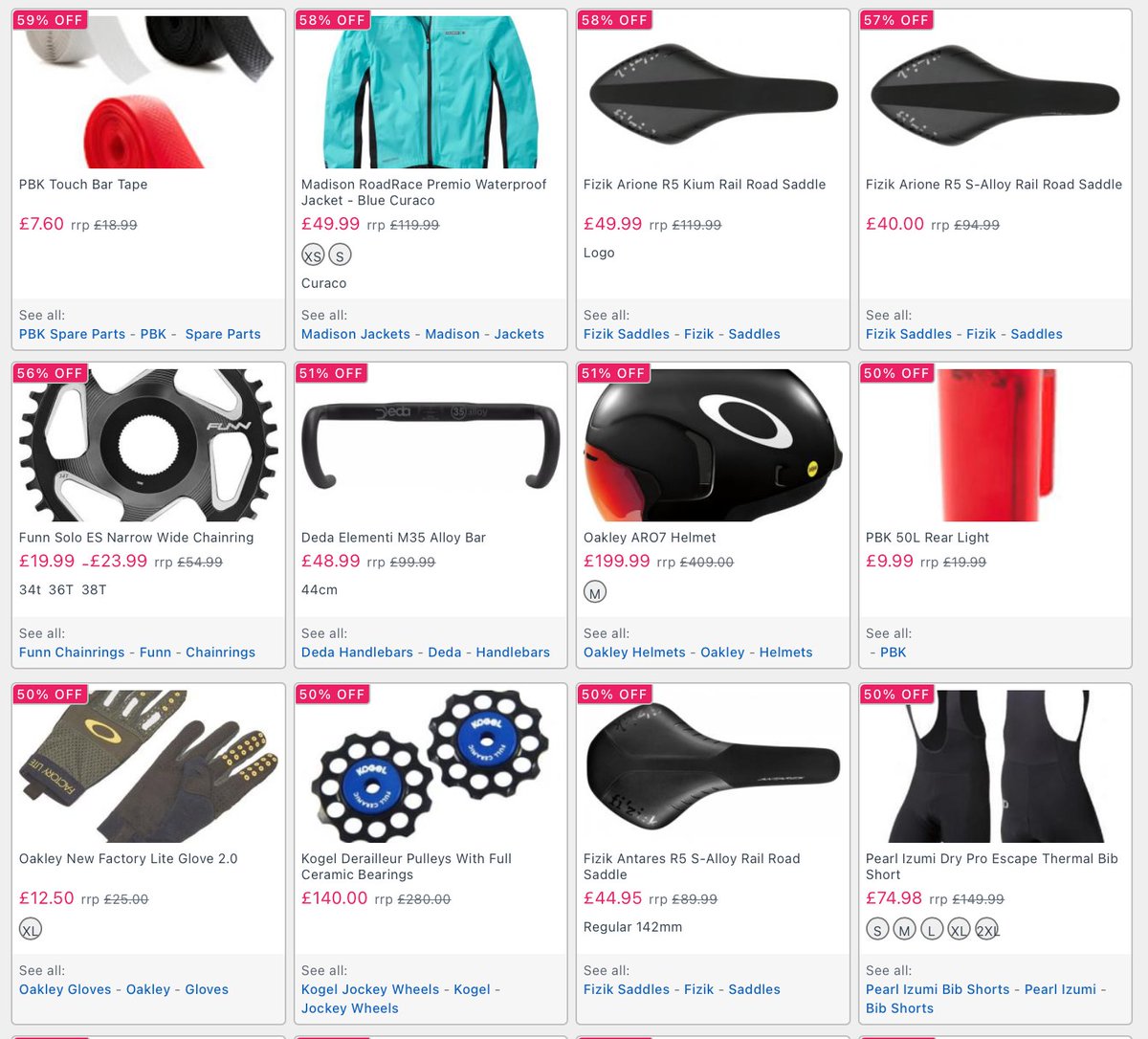Open Deda Elementi M35 Alloy Bar title
Image resolution: width=1148 pixels, height=1039 pixels.
393,538
